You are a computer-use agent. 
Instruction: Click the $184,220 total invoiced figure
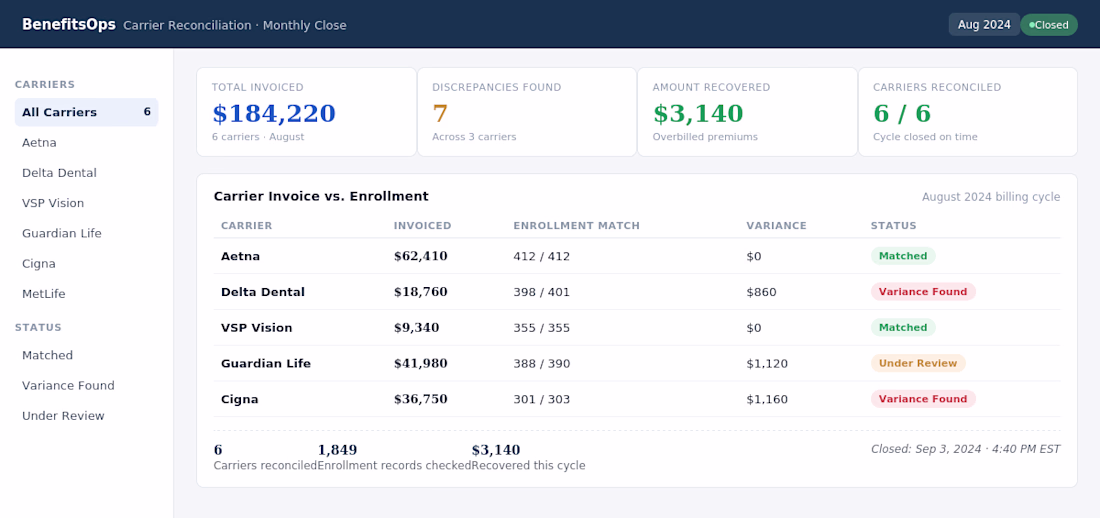[274, 114]
